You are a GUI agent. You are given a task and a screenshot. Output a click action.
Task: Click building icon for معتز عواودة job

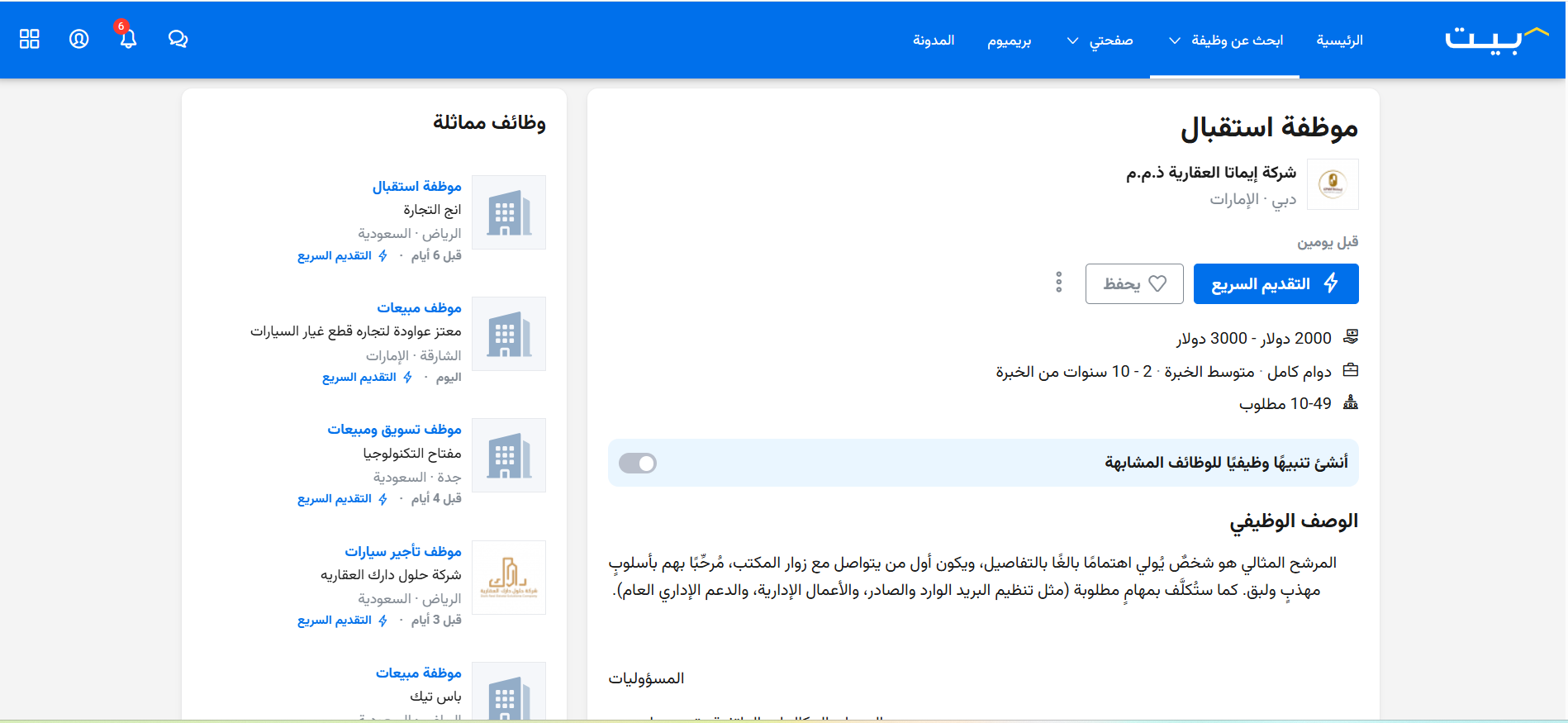click(x=509, y=334)
